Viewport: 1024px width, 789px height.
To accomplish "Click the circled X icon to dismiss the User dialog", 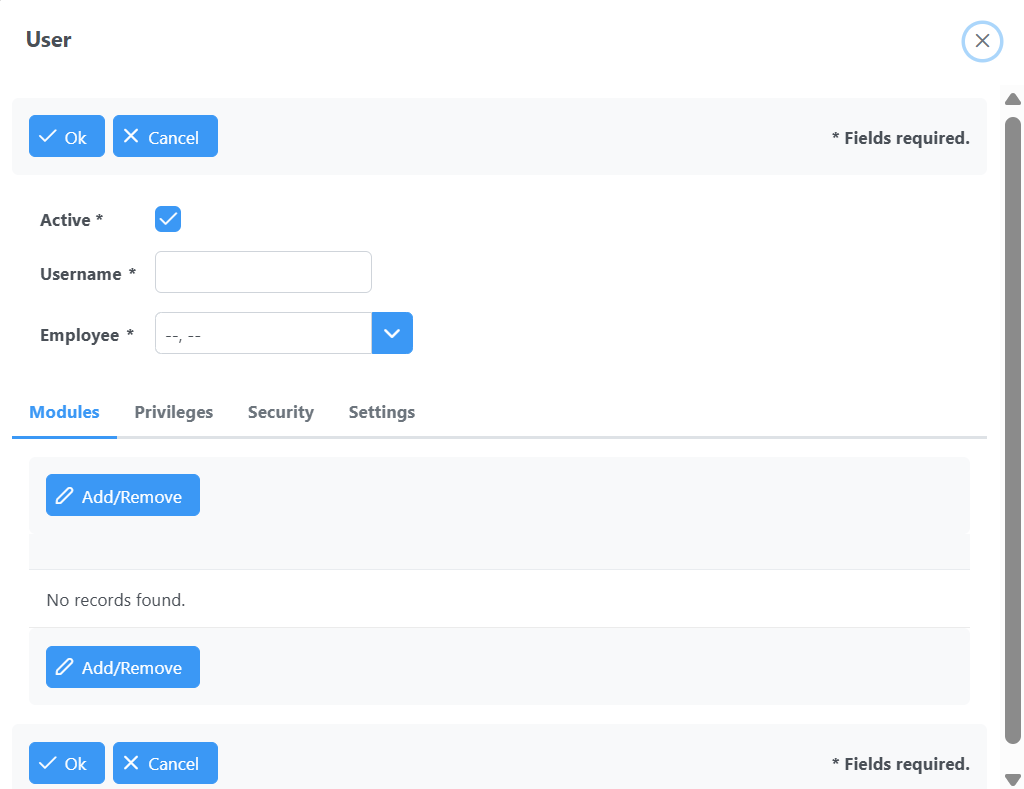I will tap(982, 41).
